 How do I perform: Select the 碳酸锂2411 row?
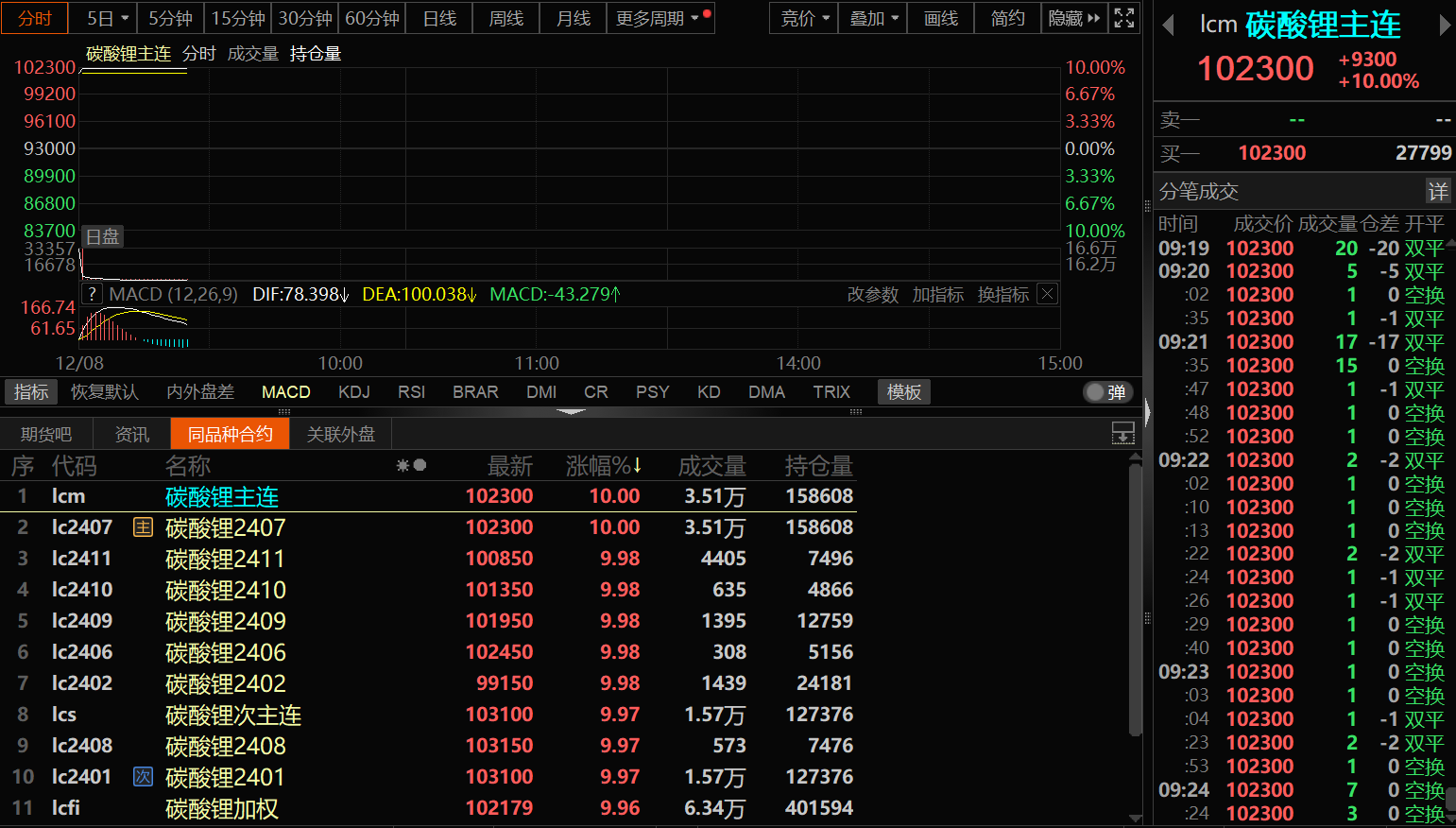click(430, 559)
